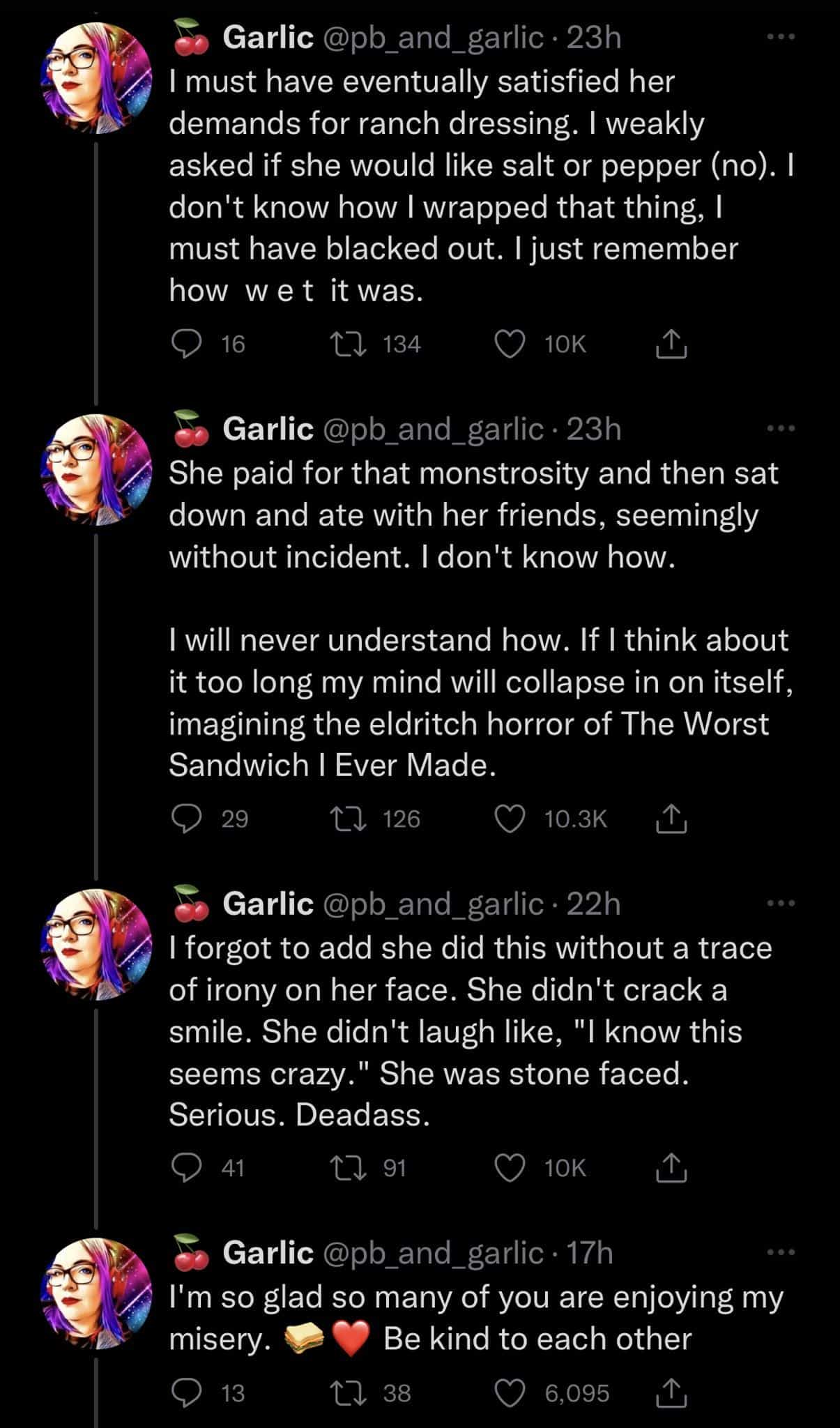
Task: Retweet the "Be kind to each other" tweet
Action: tap(348, 1392)
